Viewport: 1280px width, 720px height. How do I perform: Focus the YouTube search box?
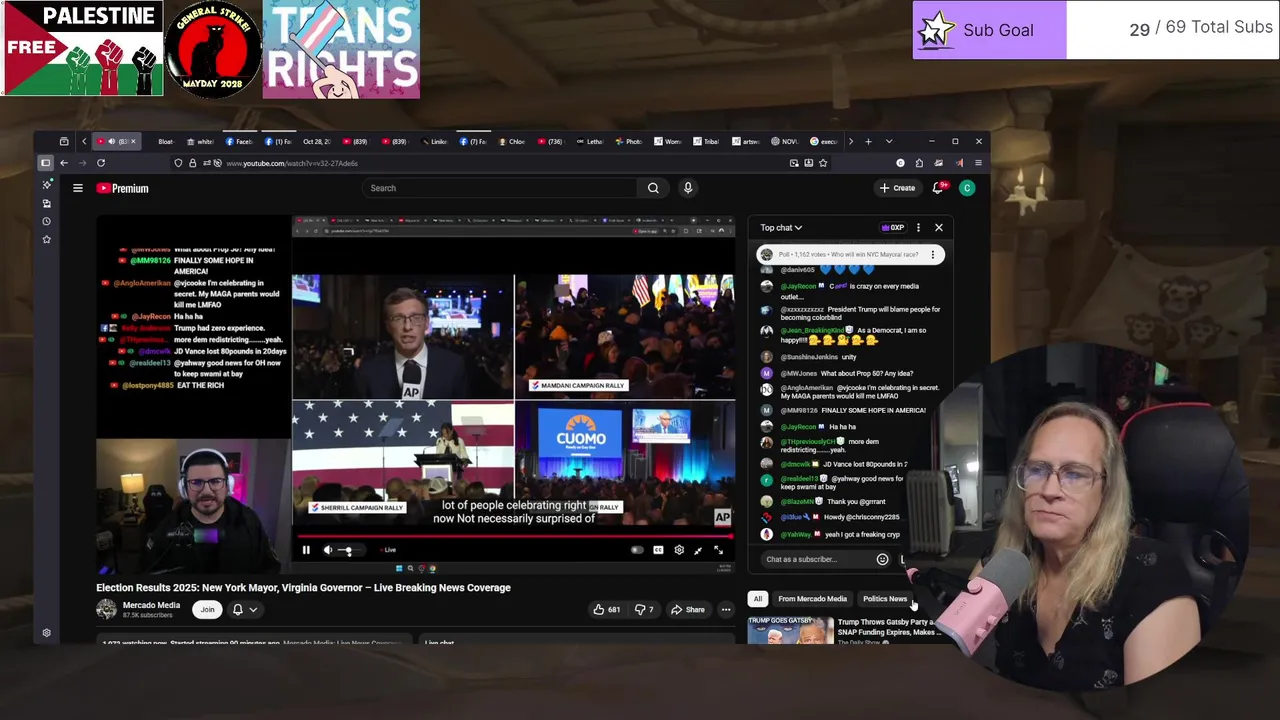[x=498, y=188]
